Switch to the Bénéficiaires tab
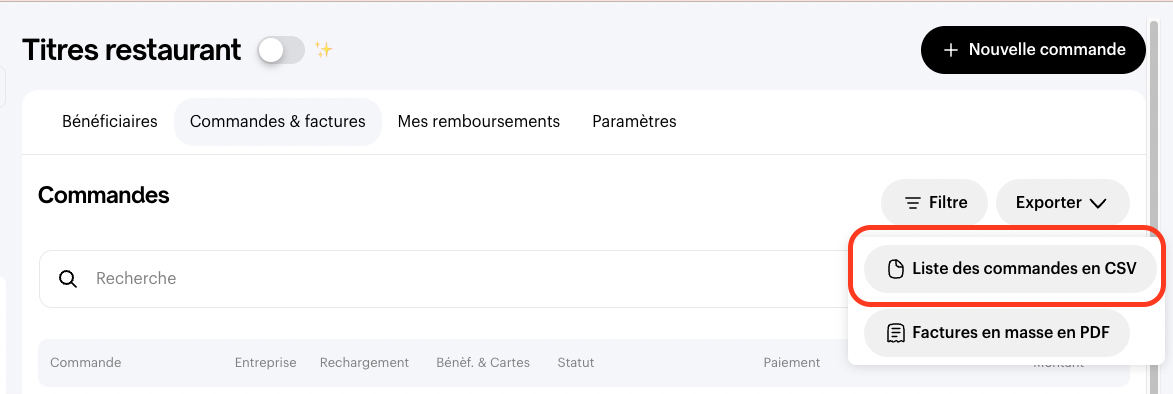The width and height of the screenshot is (1173, 394). [x=110, y=121]
